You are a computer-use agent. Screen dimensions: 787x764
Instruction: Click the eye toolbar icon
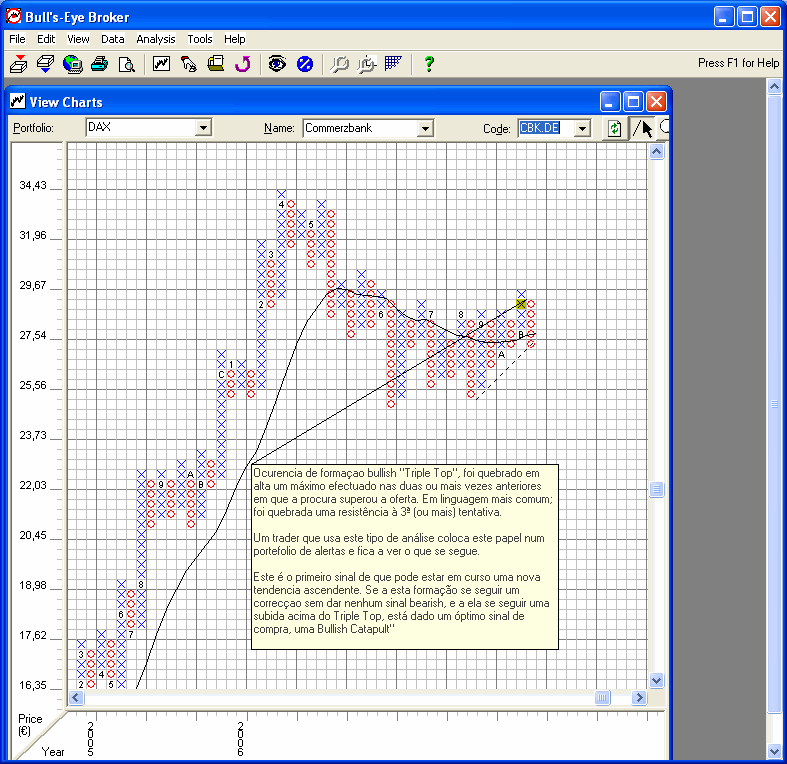point(277,63)
